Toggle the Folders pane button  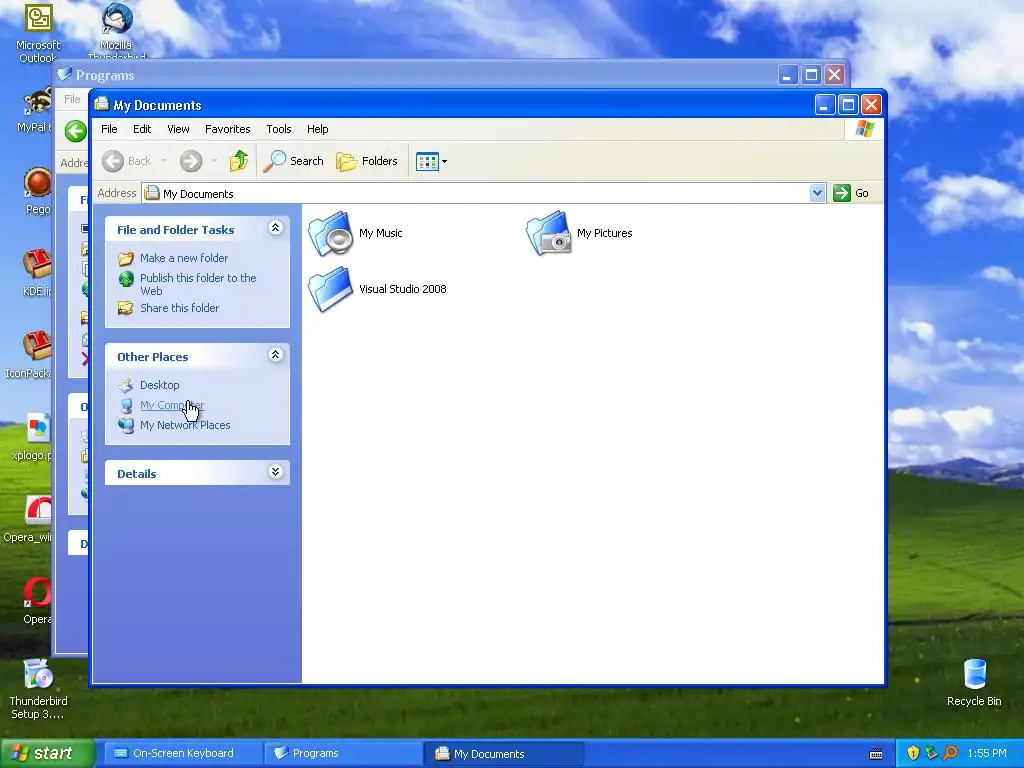coord(366,161)
